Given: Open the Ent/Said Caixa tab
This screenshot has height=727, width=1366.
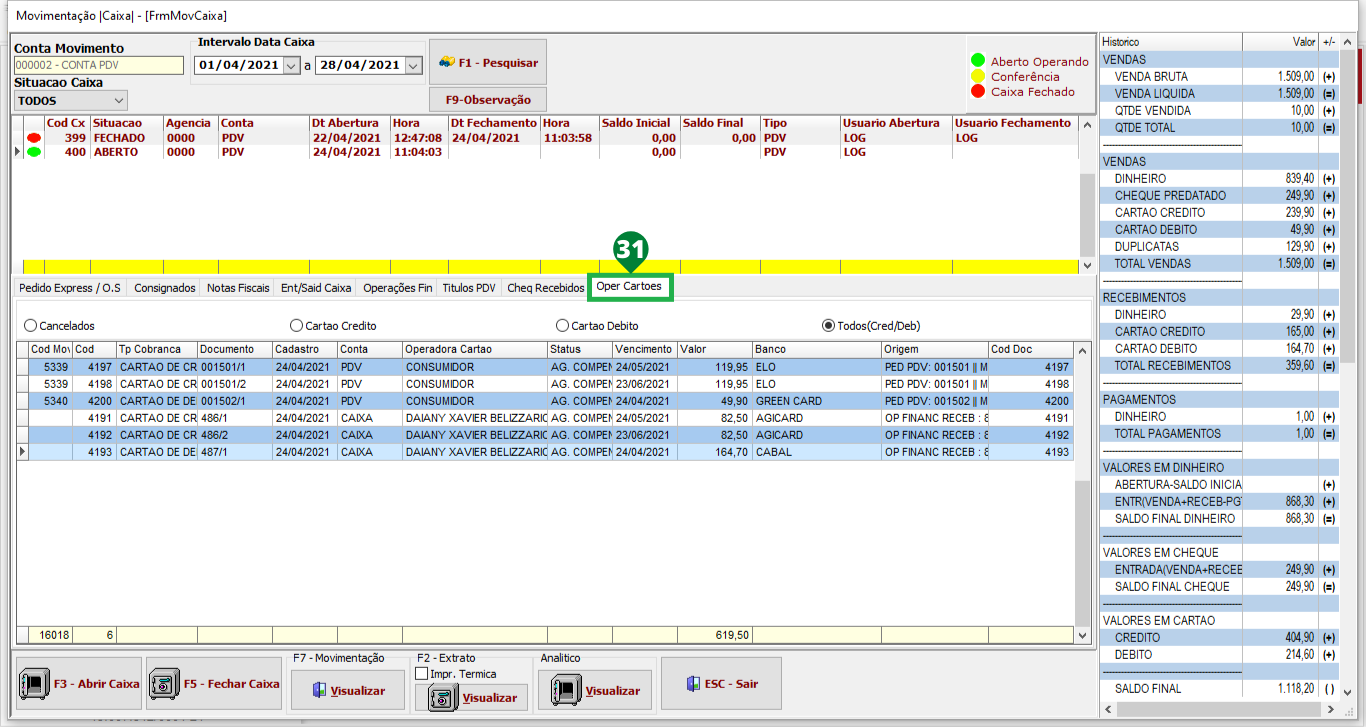Looking at the screenshot, I should 316,288.
